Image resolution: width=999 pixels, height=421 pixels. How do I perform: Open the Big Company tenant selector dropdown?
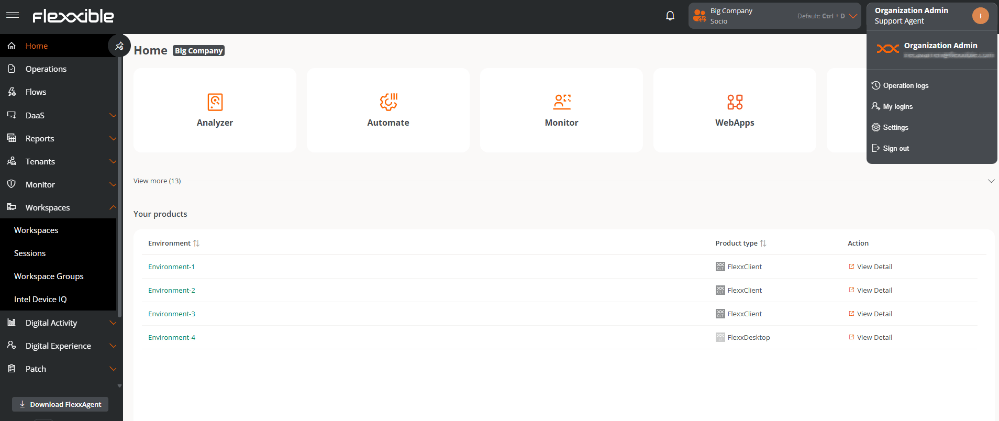click(x=774, y=16)
